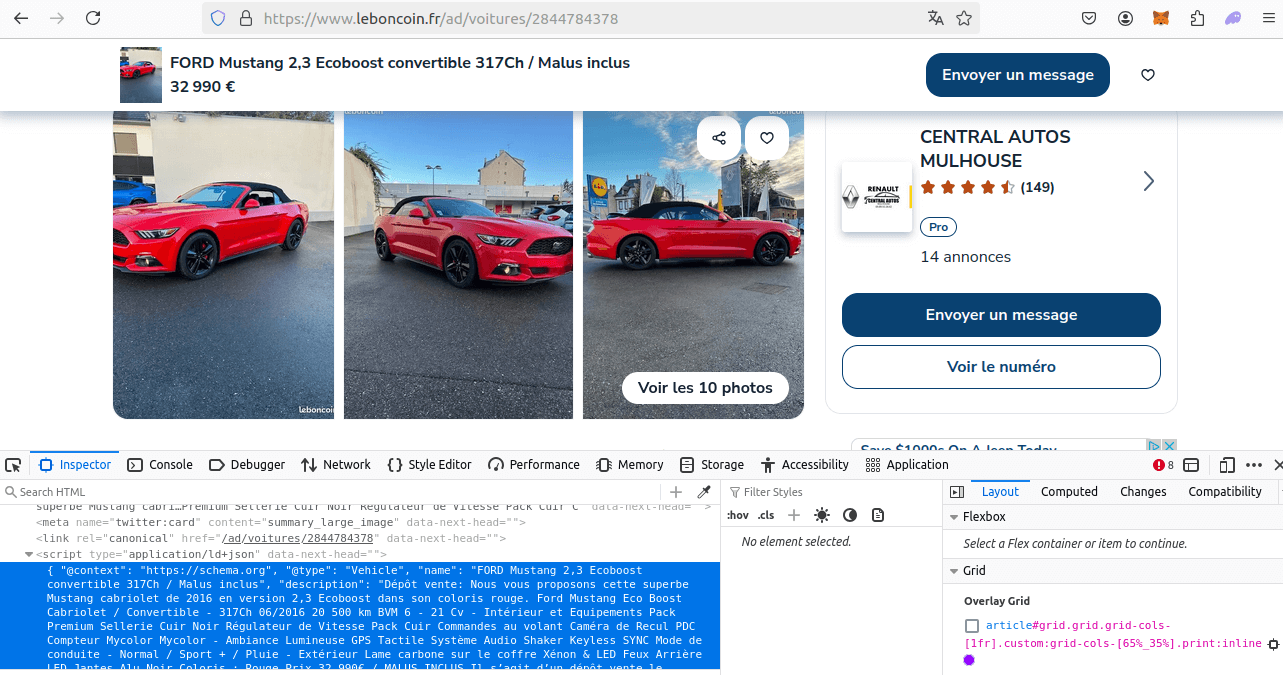Switch sidebar to Changes tab
1283x675 pixels.
click(x=1143, y=492)
